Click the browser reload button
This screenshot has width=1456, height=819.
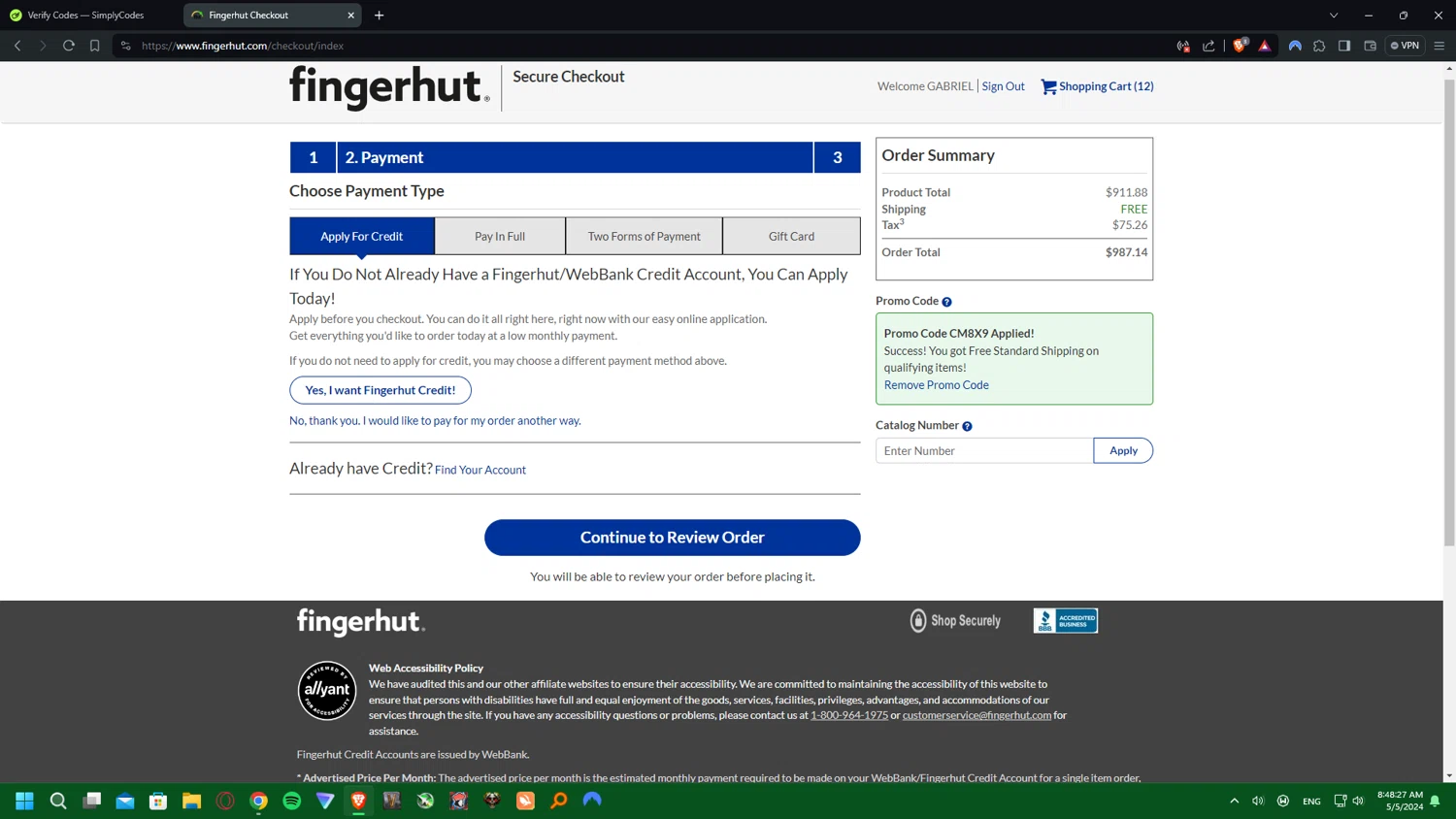(69, 46)
